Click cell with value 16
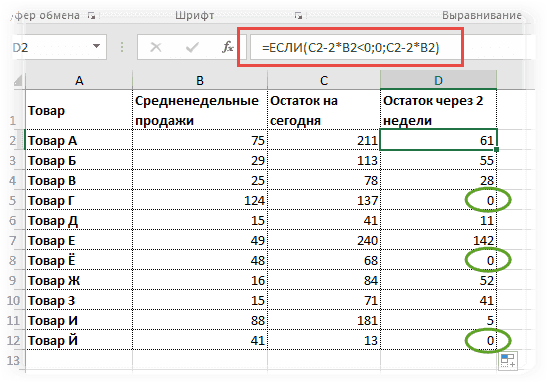The image size is (548, 383). [x=200, y=280]
